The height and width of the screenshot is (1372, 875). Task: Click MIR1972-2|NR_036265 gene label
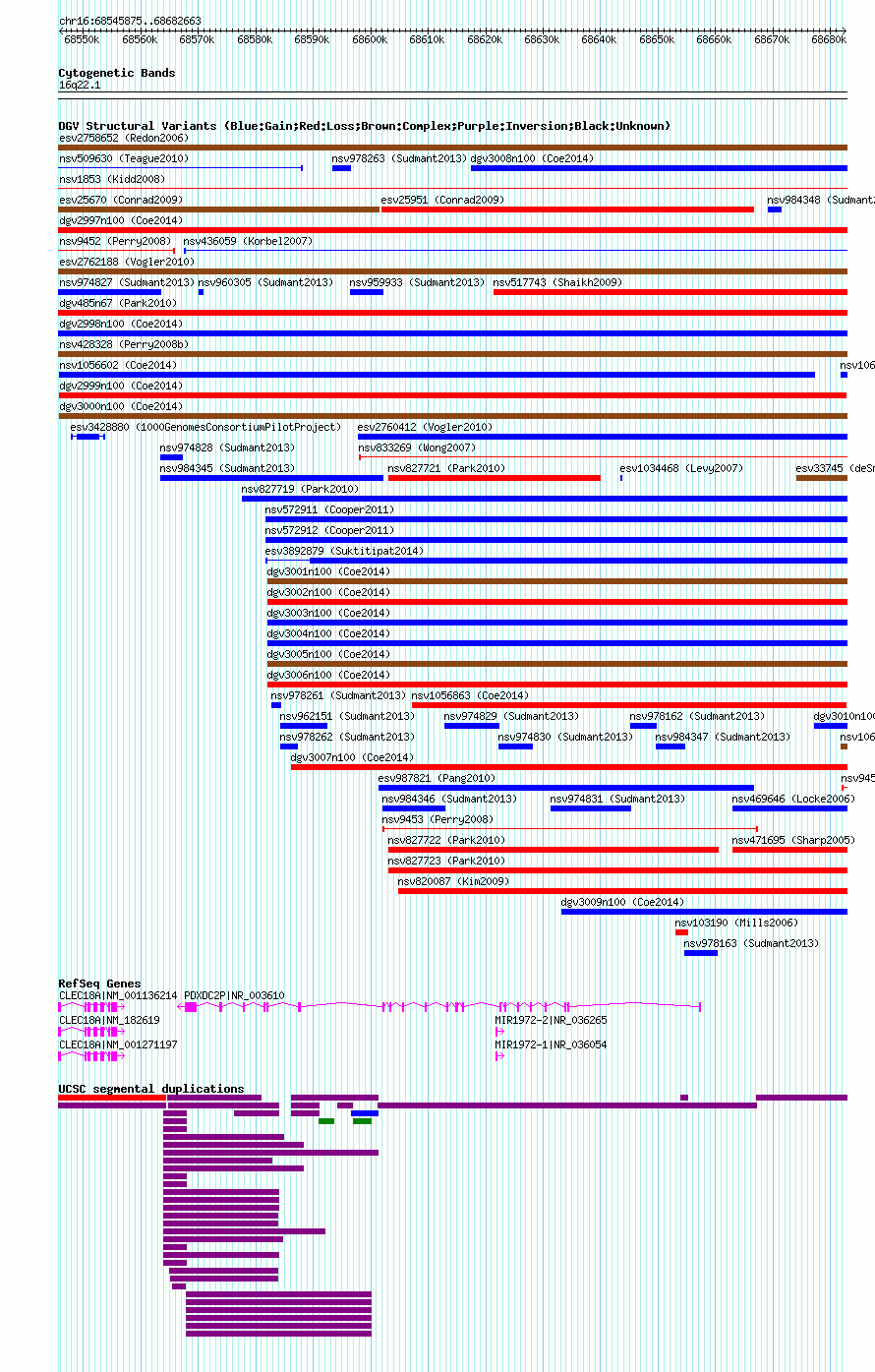pos(551,1020)
